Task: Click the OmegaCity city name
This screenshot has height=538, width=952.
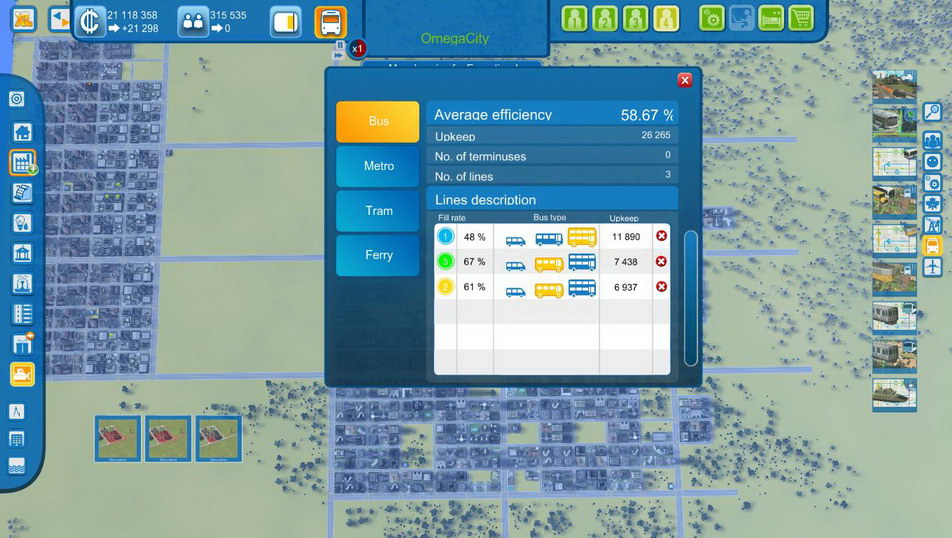Action: point(455,38)
